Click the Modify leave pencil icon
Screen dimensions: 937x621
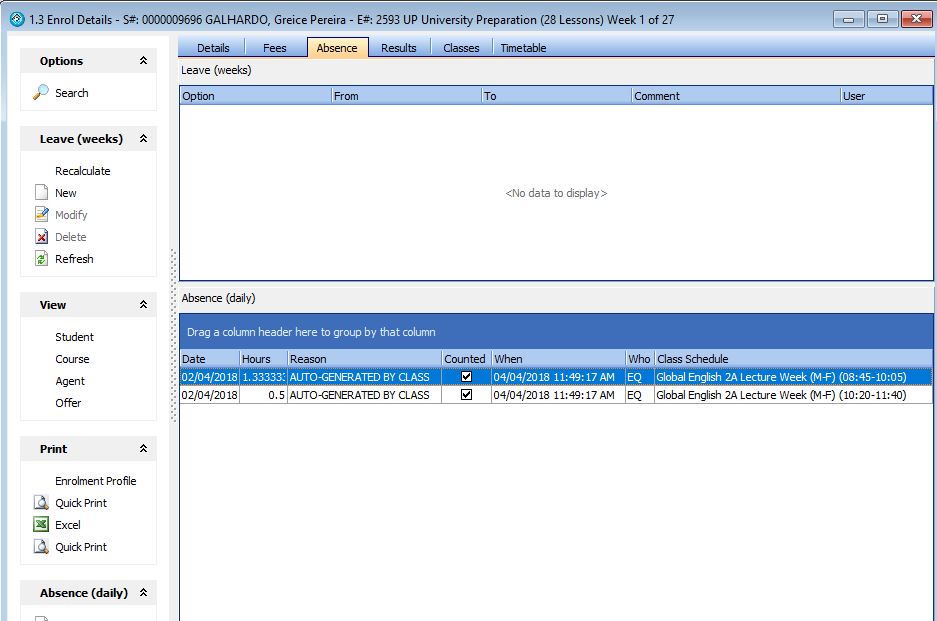click(41, 215)
